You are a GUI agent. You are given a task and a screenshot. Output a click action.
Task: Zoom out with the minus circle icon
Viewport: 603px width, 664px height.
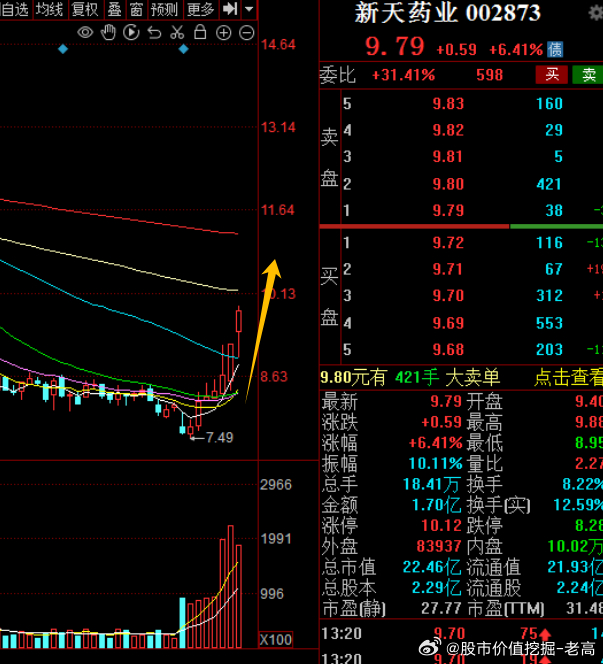[x=246, y=33]
